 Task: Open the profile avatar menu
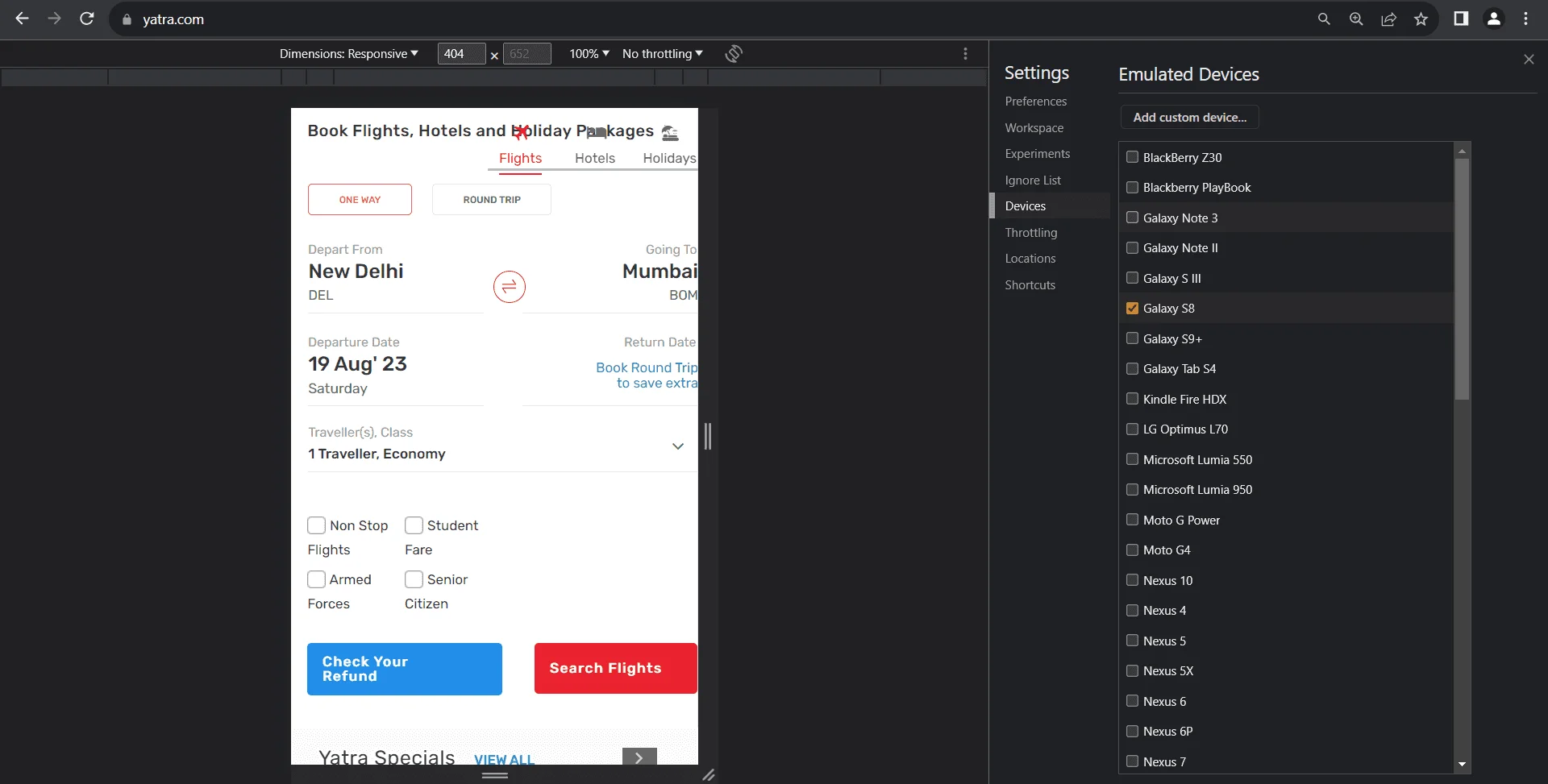pyautogui.click(x=1494, y=19)
